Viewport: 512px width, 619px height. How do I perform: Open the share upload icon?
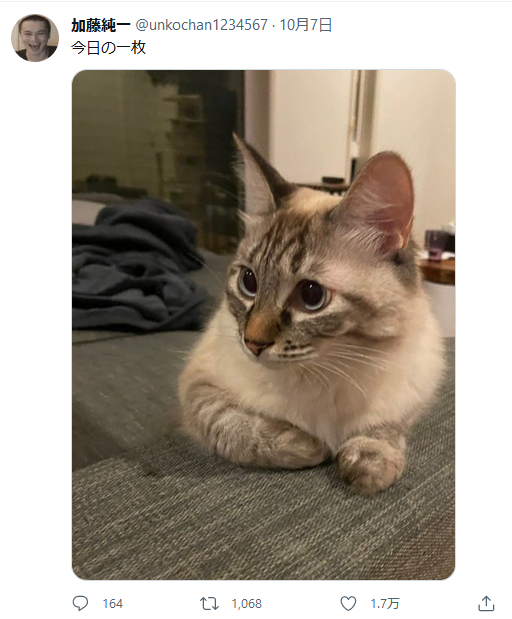point(486,603)
